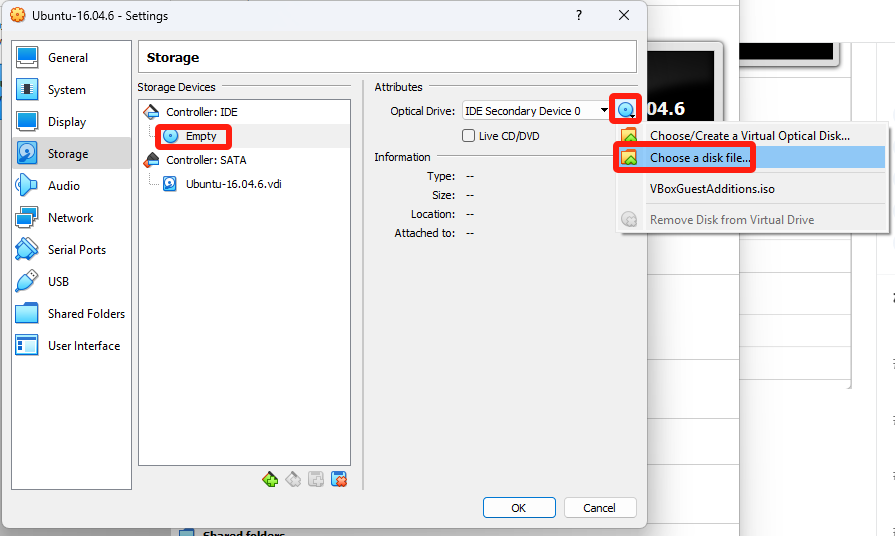The width and height of the screenshot is (895, 536).
Task: Click the remove attachment icon
Action: tap(339, 479)
